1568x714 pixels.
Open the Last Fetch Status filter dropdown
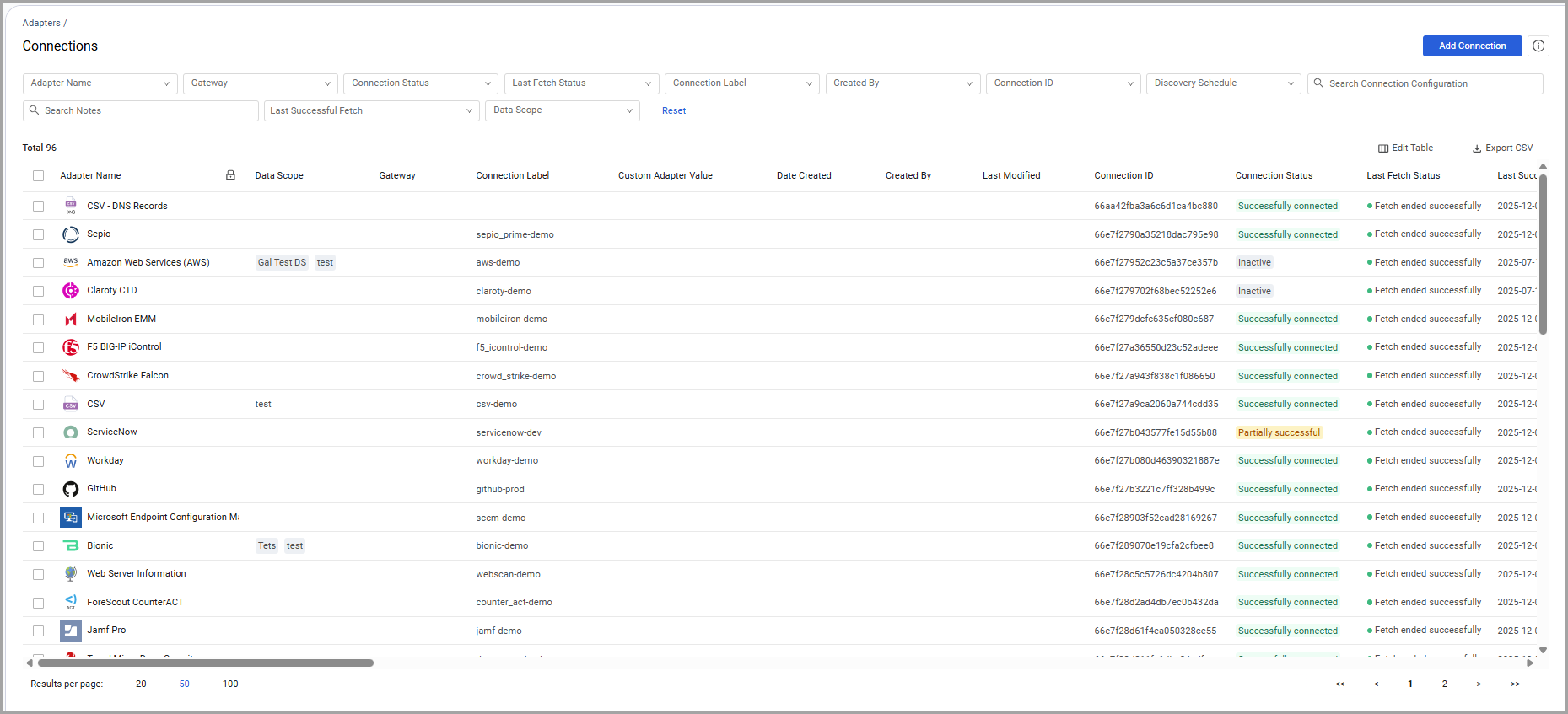tap(581, 83)
